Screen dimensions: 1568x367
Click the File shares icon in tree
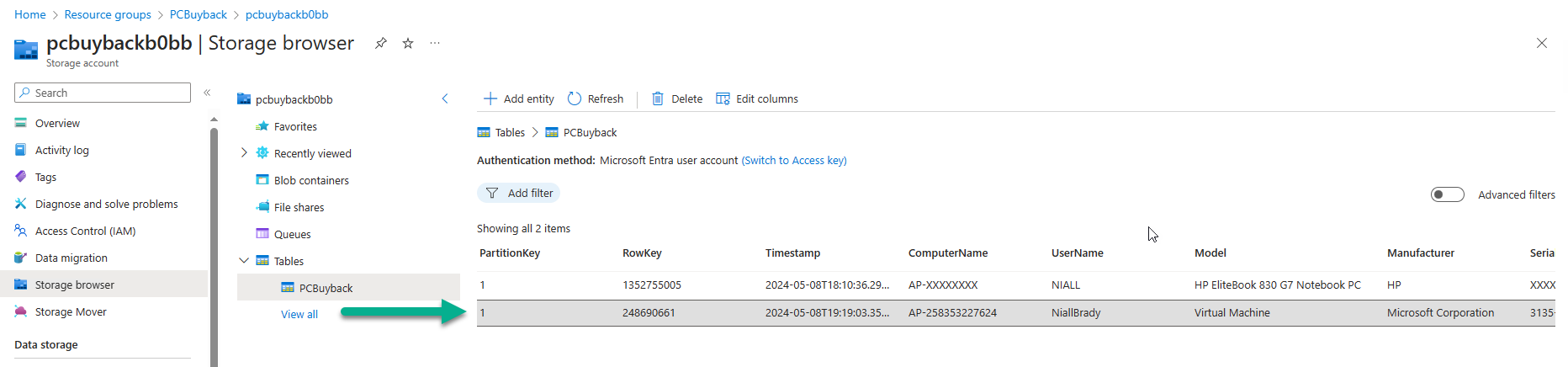[262, 207]
